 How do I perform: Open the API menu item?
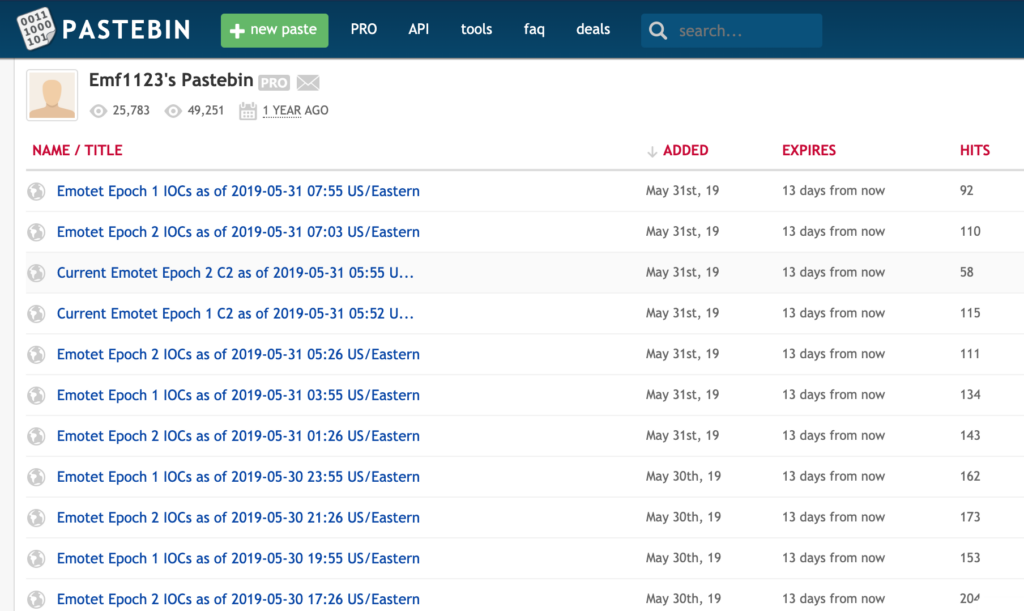point(419,29)
